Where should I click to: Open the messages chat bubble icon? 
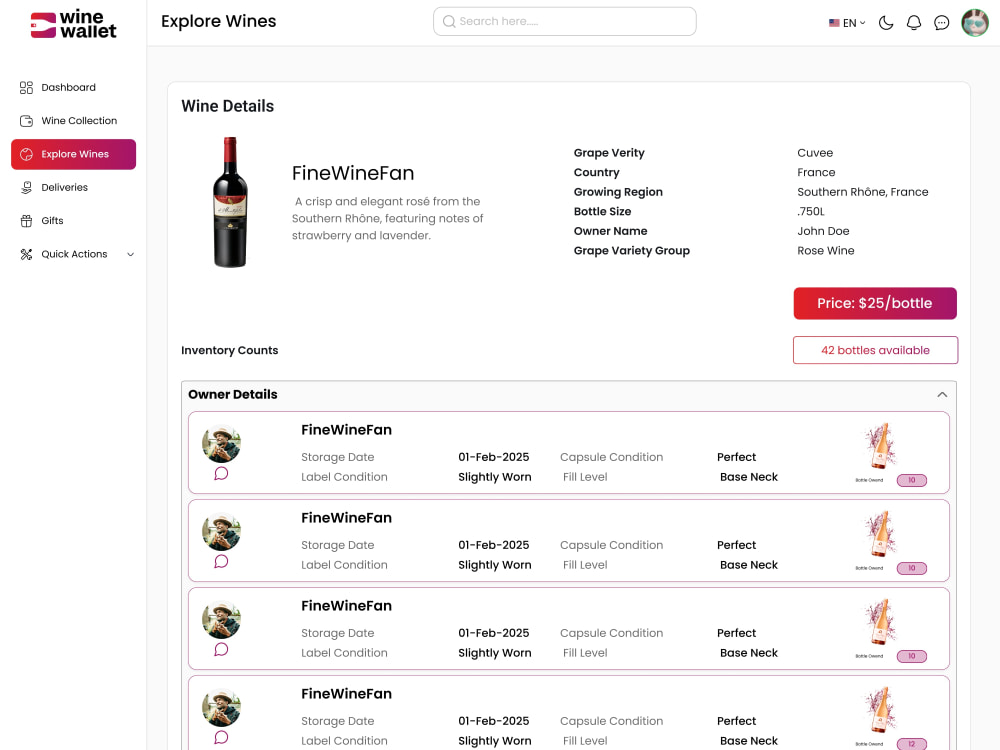(x=941, y=23)
